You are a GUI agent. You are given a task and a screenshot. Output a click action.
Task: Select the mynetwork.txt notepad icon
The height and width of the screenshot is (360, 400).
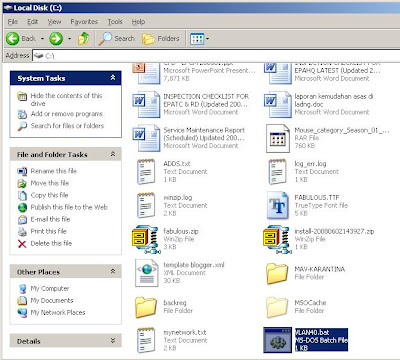[x=146, y=340]
